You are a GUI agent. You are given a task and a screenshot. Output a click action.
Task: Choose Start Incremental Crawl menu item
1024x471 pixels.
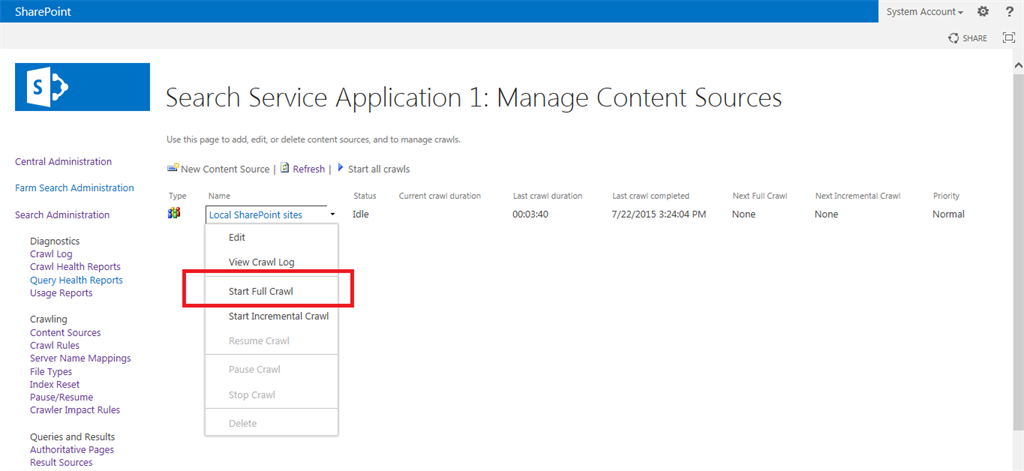tap(278, 316)
